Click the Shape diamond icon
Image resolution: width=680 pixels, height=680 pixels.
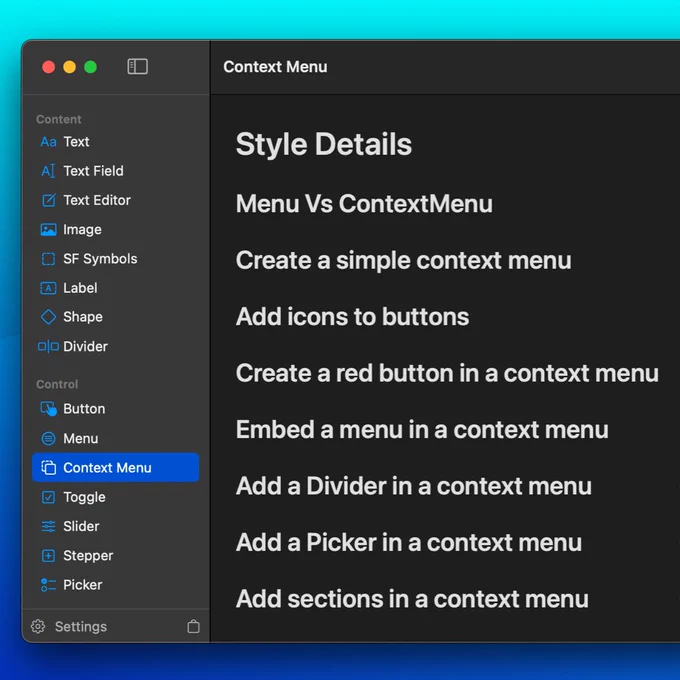click(48, 317)
